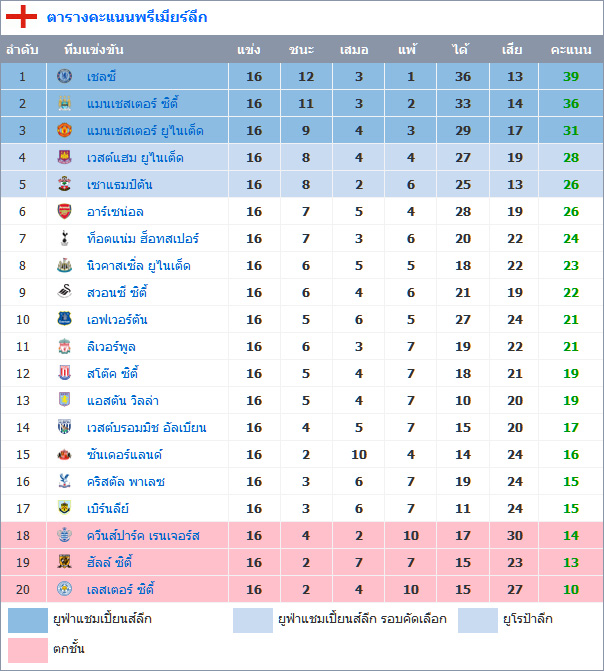Open the อาร์เซน่อล team link

[115, 212]
